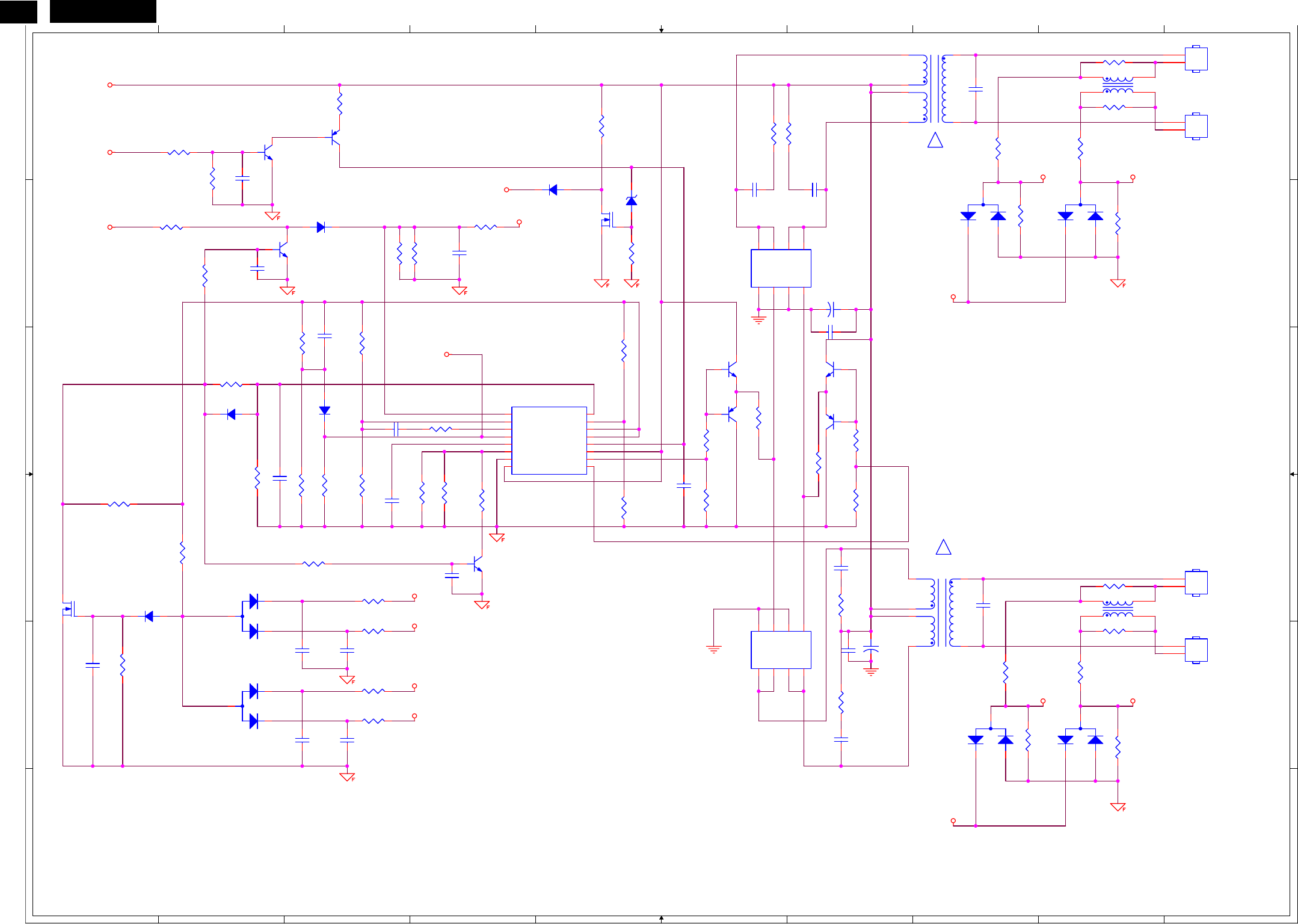The image size is (1298, 924).
Task: Click the small black box in top-left corner
Action: coord(18,11)
